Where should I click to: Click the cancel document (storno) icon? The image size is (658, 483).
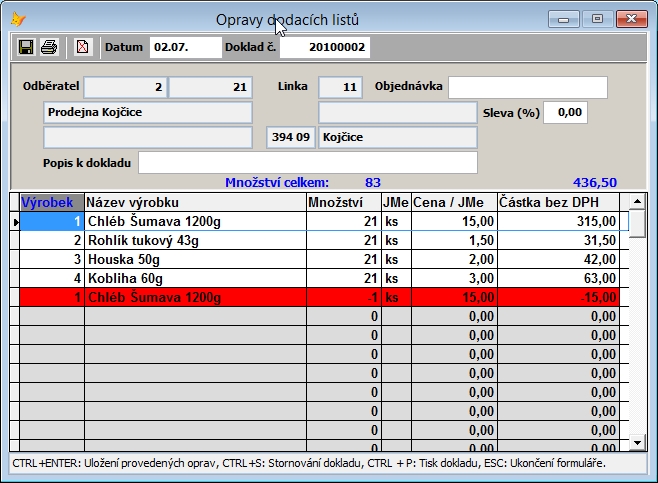(x=83, y=47)
